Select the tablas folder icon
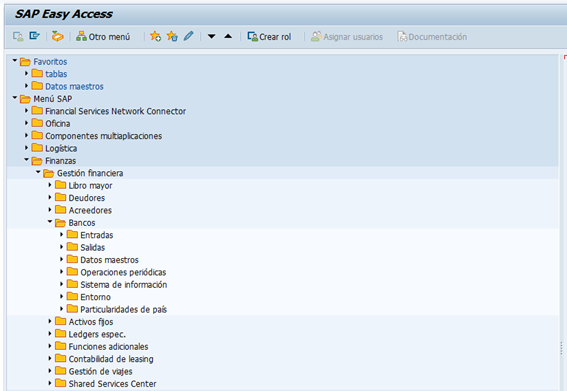Screen dimensions: 567x391 [x=37, y=73]
